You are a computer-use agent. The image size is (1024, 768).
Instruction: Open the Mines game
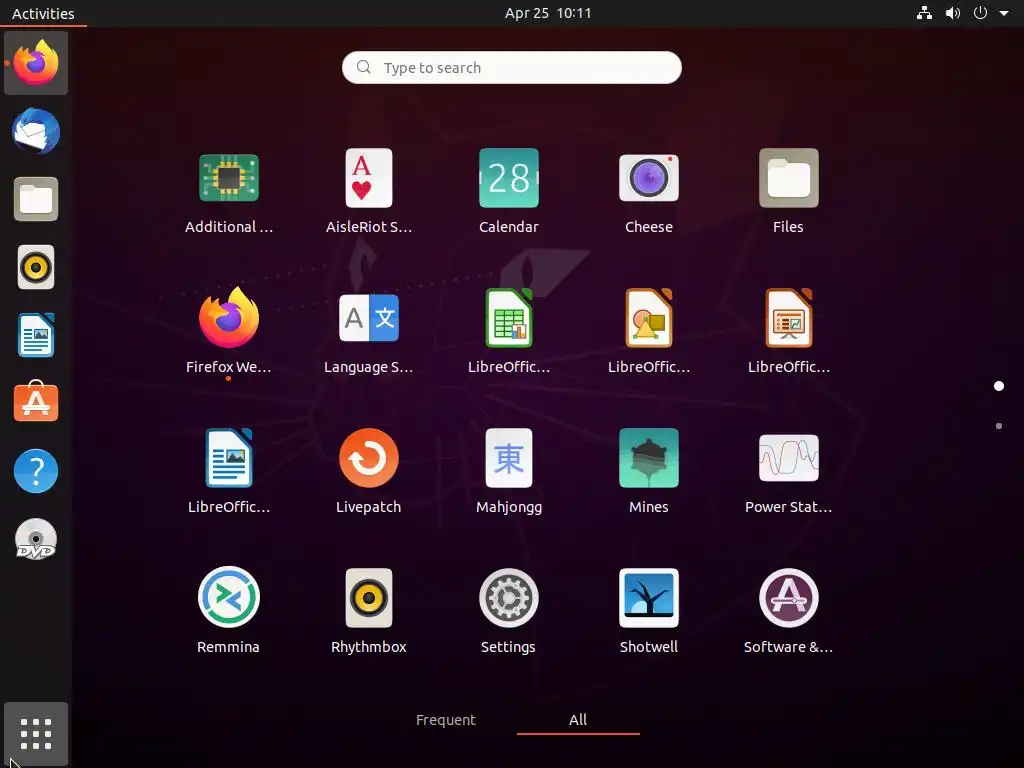[x=648, y=458]
